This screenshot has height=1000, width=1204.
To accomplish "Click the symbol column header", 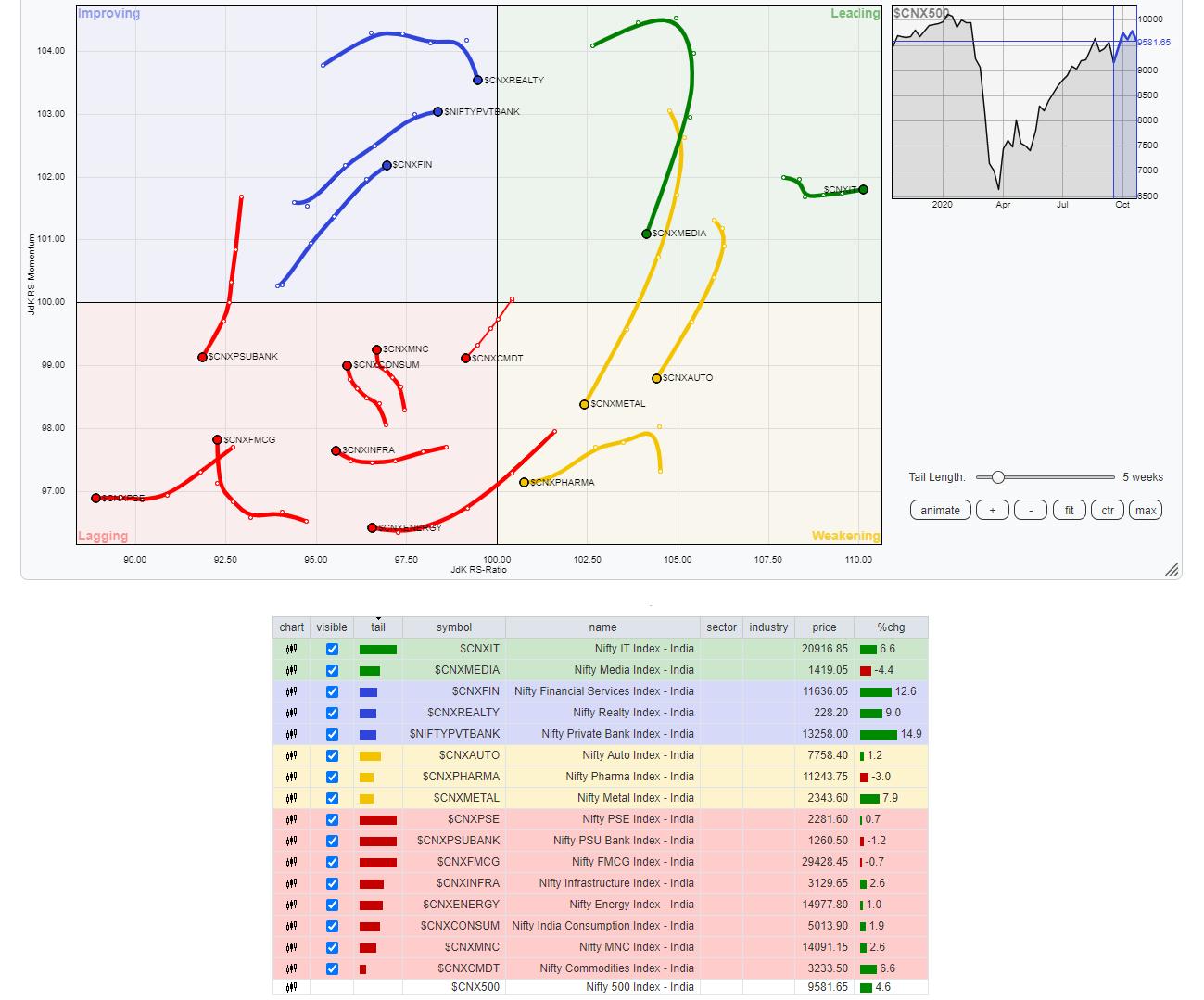I will (454, 627).
